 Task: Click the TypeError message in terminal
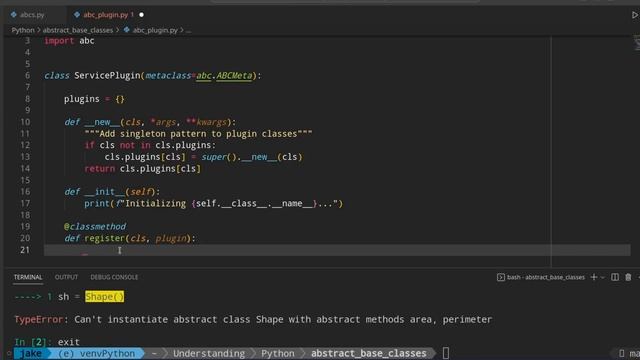[x=253, y=319]
